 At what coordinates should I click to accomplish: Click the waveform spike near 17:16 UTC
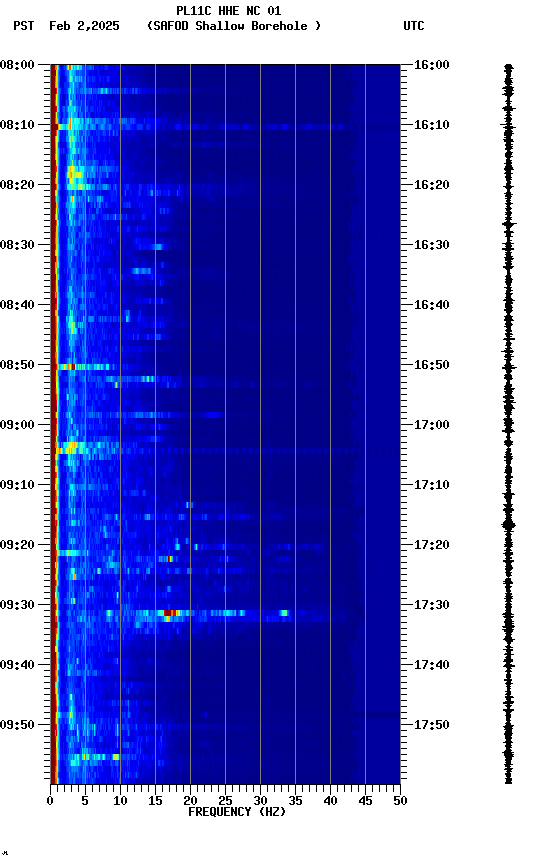point(508,525)
